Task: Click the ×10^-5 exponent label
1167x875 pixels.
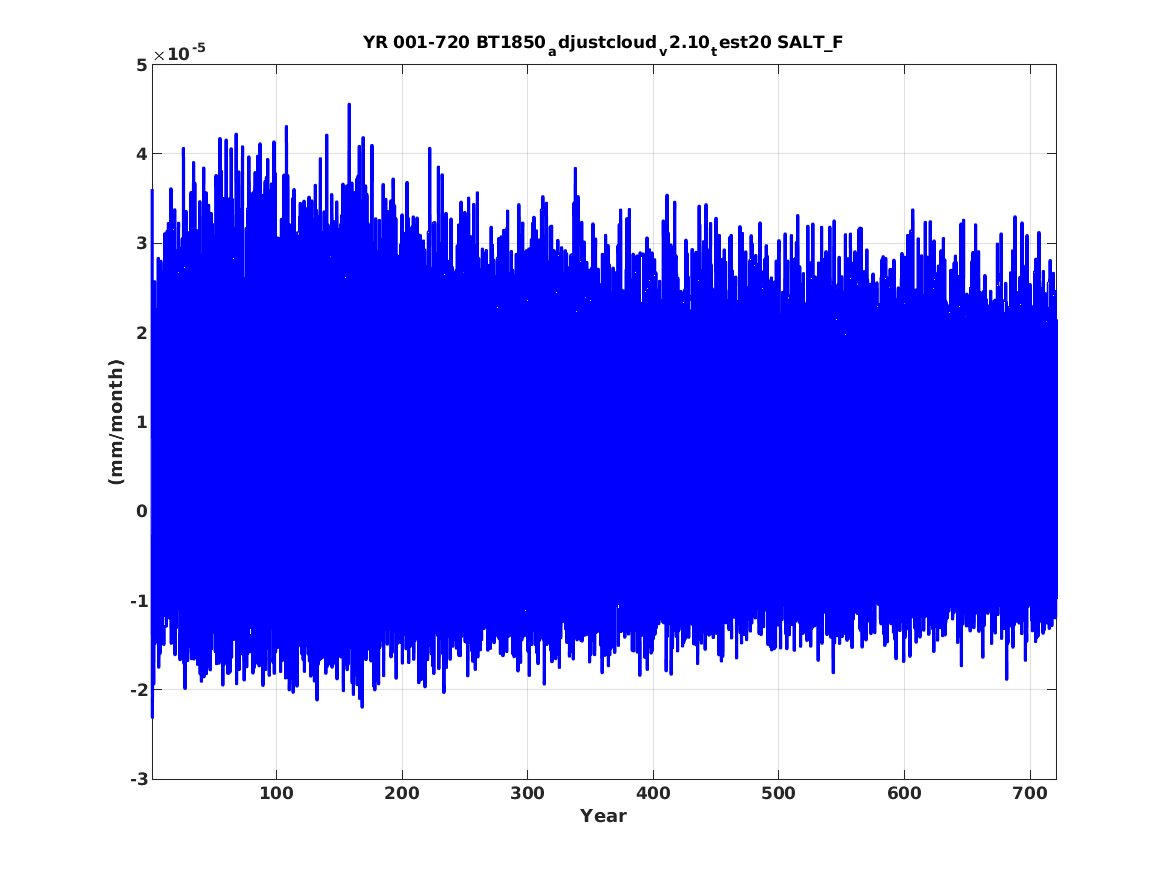Action: coord(179,54)
